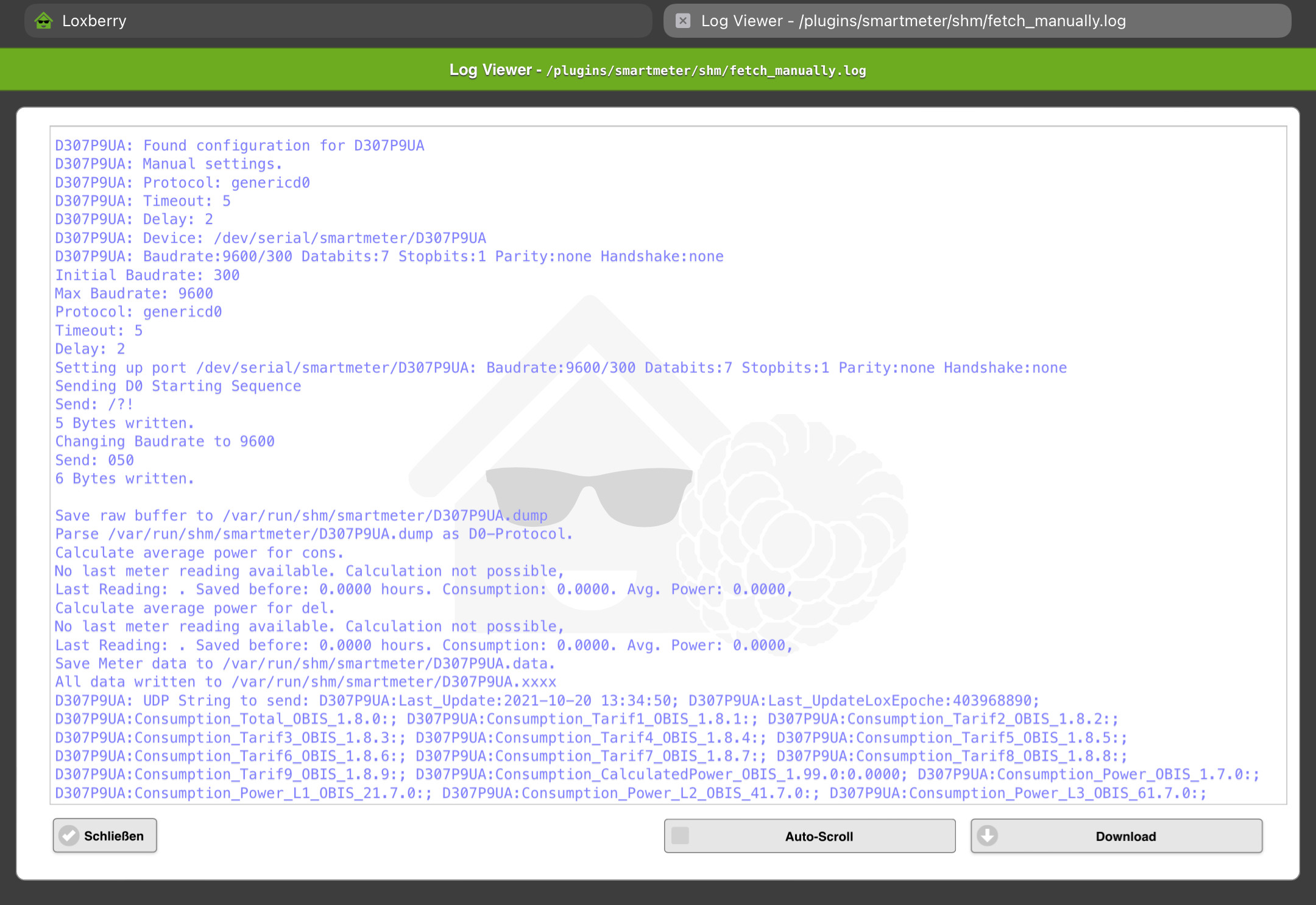Screen dimensions: 1316x905
Task: Click the Loxberry house favicon
Action: tap(43, 21)
